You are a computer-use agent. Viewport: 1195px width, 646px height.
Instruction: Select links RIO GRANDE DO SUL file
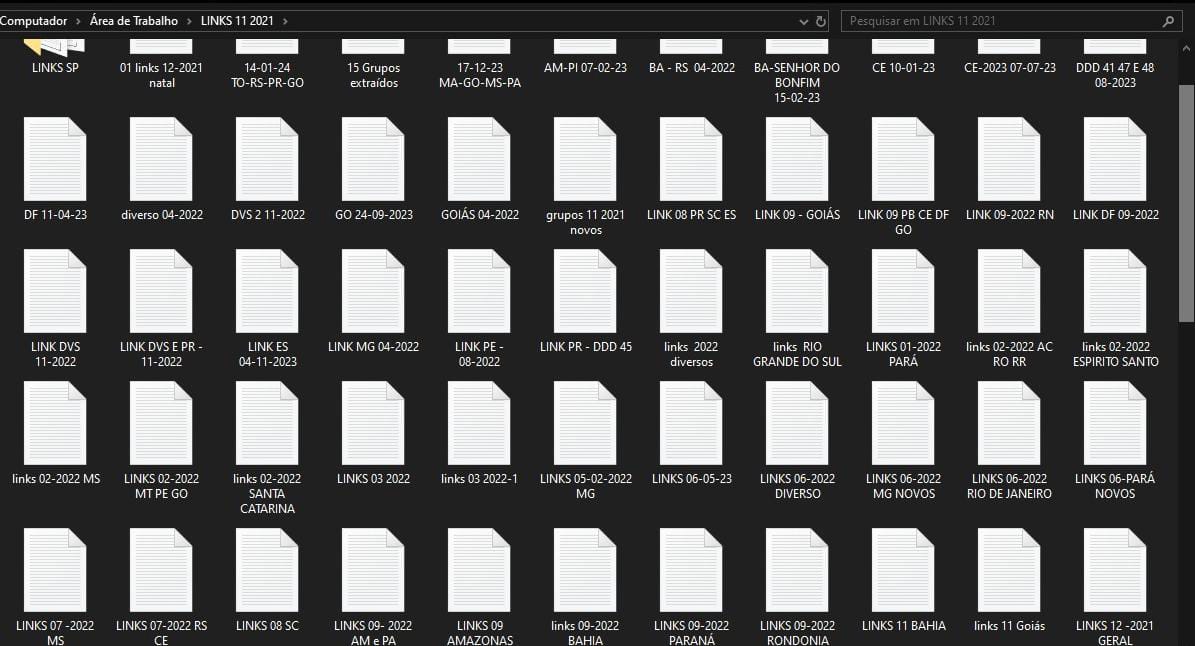[797, 291]
